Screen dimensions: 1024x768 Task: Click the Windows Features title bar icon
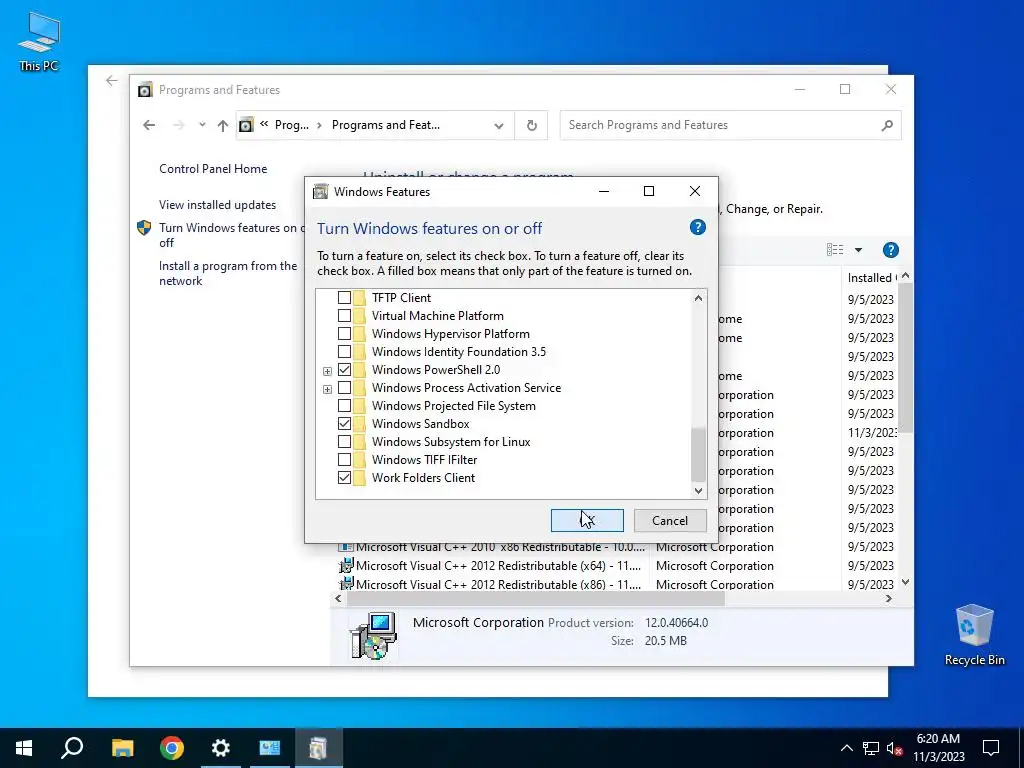(x=320, y=191)
